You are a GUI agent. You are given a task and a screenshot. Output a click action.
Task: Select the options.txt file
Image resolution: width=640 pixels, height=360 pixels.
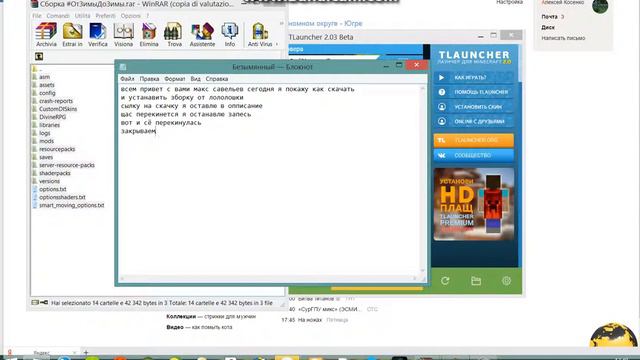click(53, 189)
